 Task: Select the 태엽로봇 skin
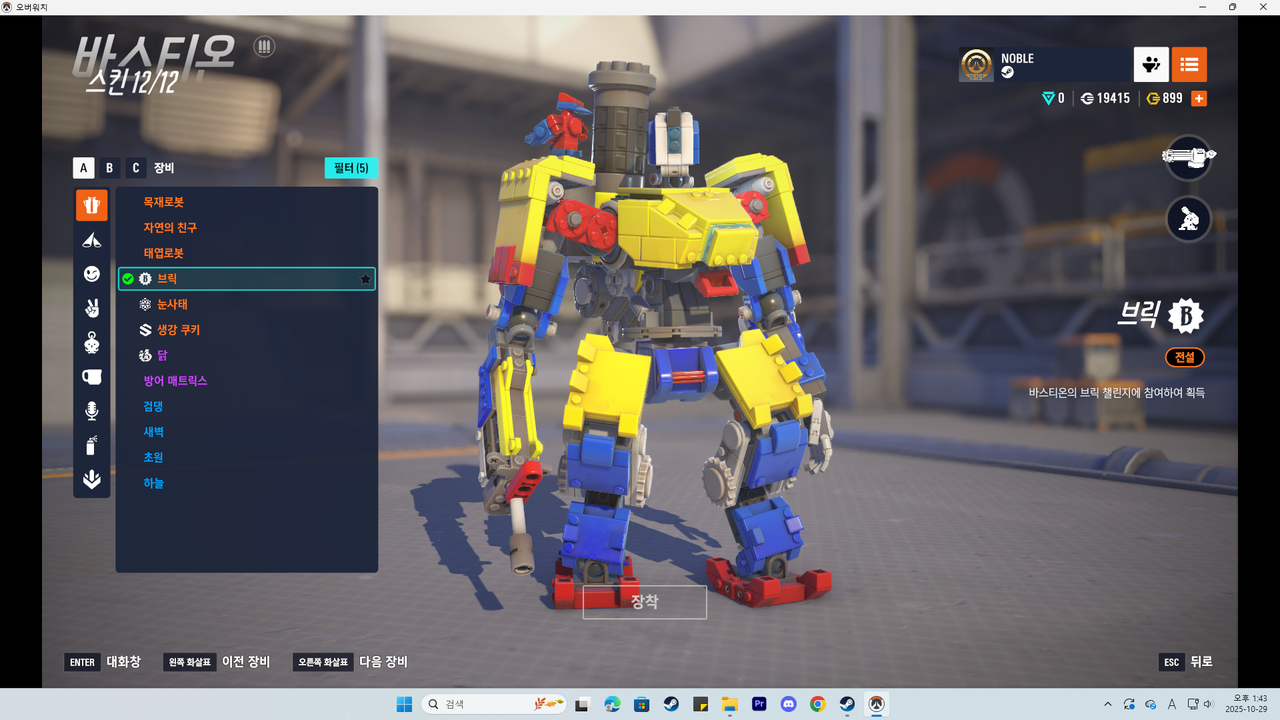pos(246,253)
